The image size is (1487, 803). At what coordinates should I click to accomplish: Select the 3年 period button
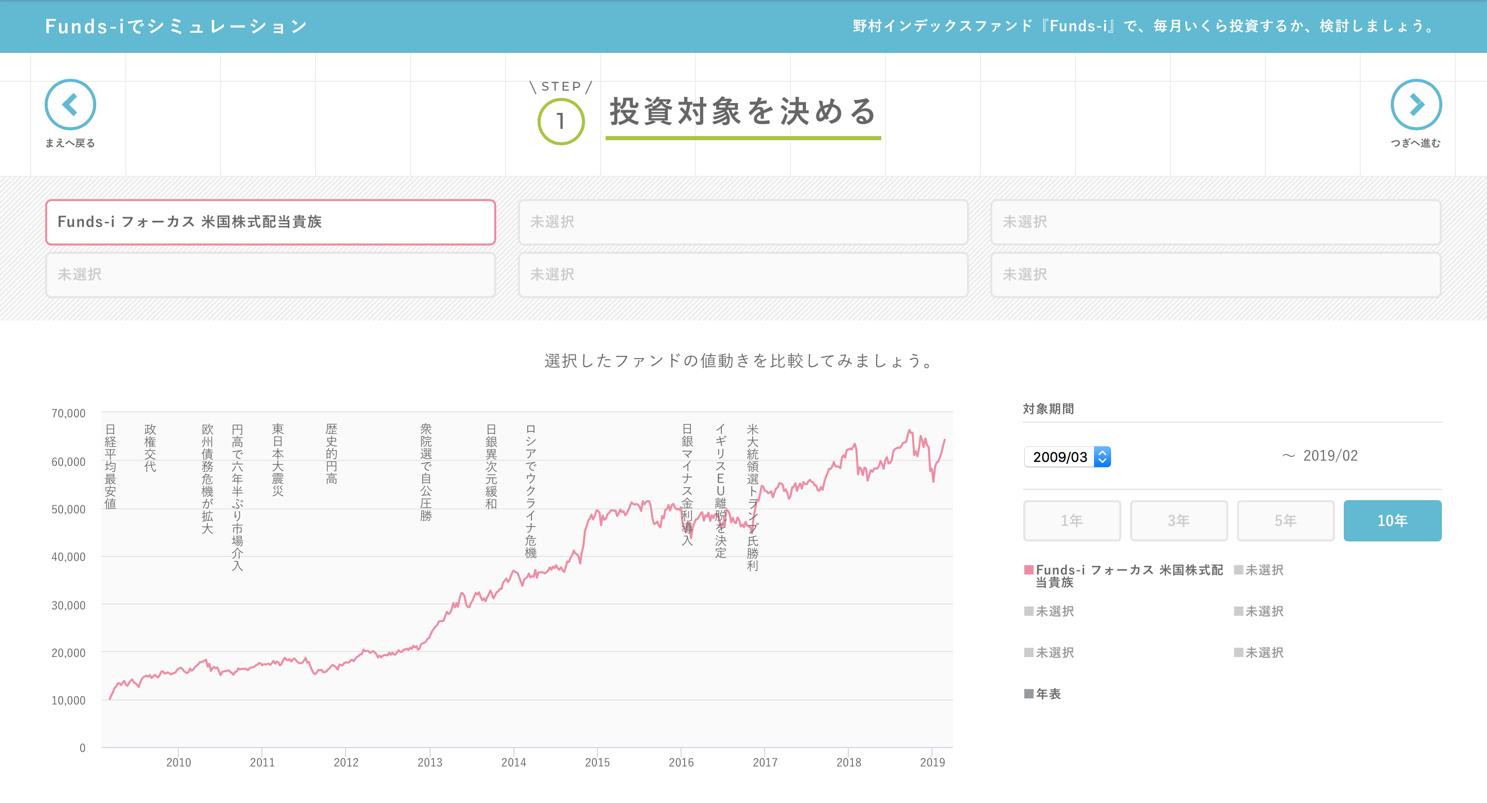1179,521
